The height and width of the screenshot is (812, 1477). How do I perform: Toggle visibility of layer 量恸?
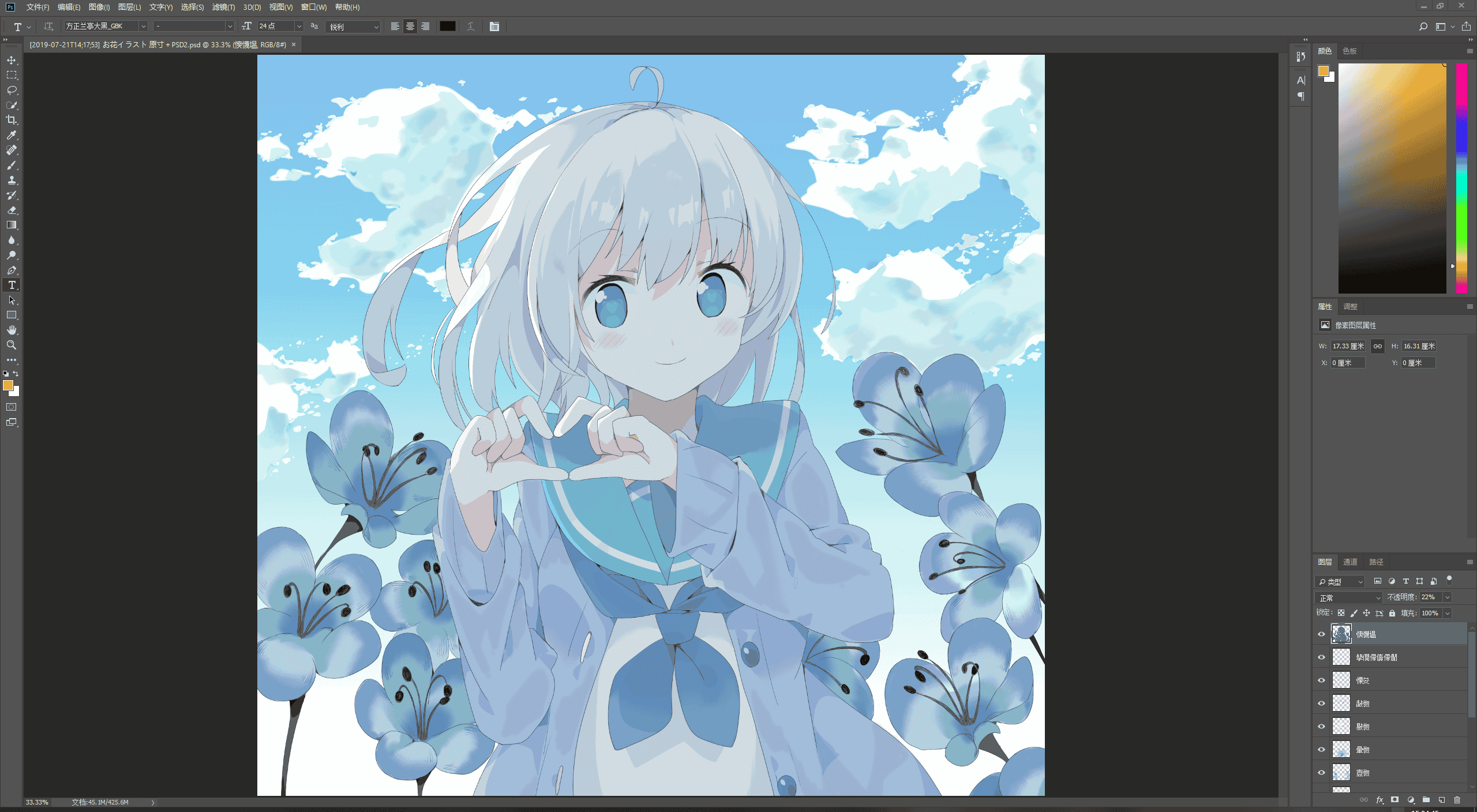(x=1321, y=749)
